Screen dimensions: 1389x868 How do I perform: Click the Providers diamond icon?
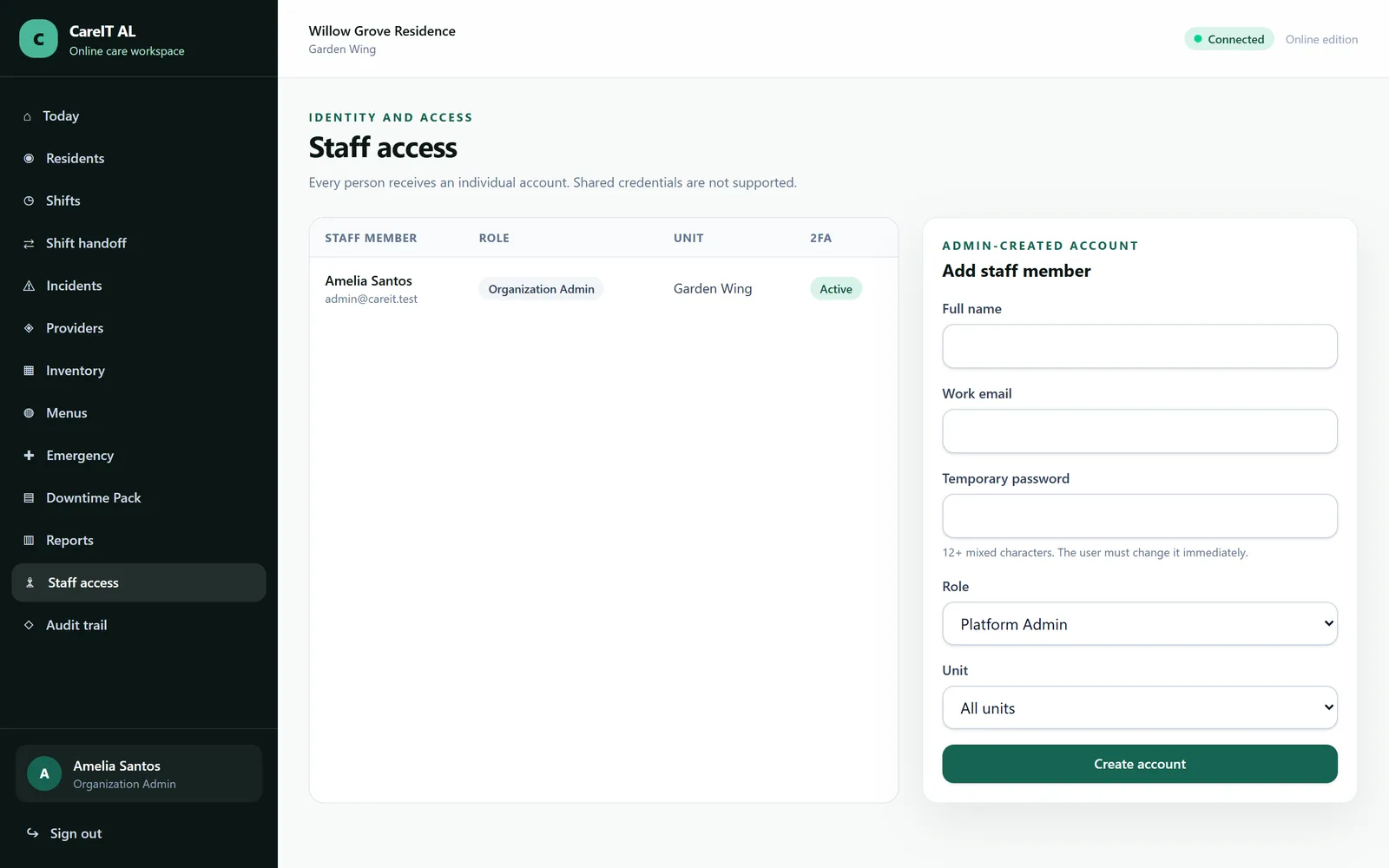[29, 328]
